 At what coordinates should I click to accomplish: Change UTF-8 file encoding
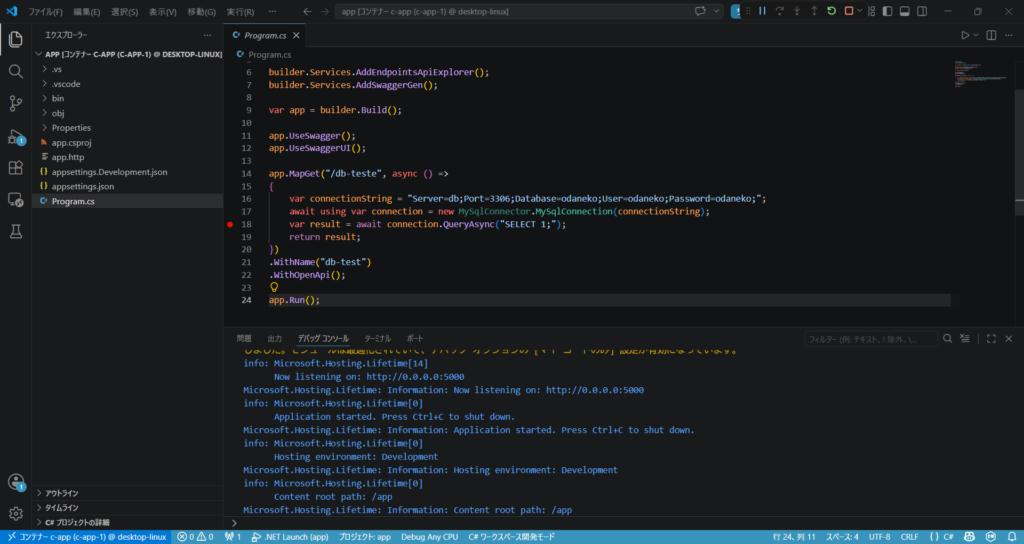[x=879, y=537]
